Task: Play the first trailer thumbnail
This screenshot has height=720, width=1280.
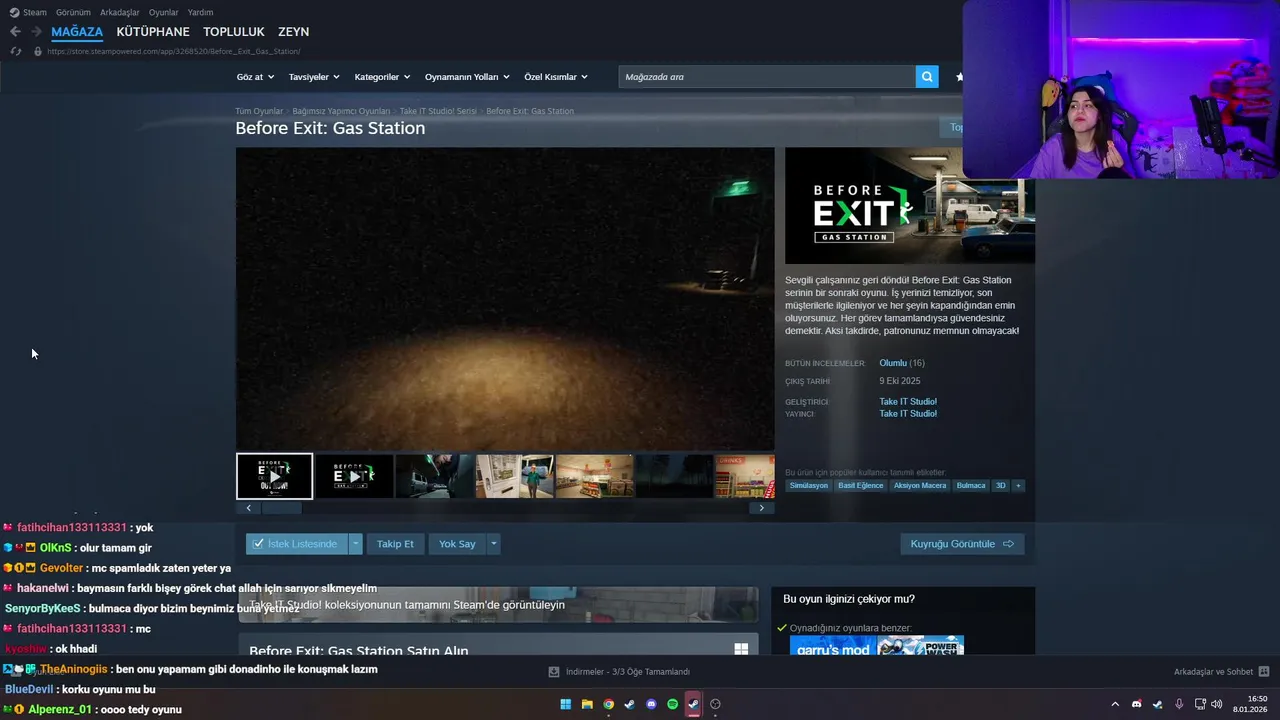Action: tap(274, 476)
